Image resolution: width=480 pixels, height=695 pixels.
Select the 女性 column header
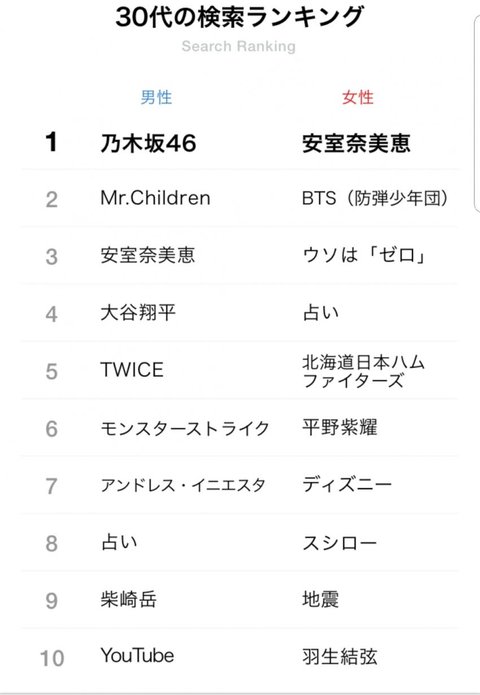(358, 97)
